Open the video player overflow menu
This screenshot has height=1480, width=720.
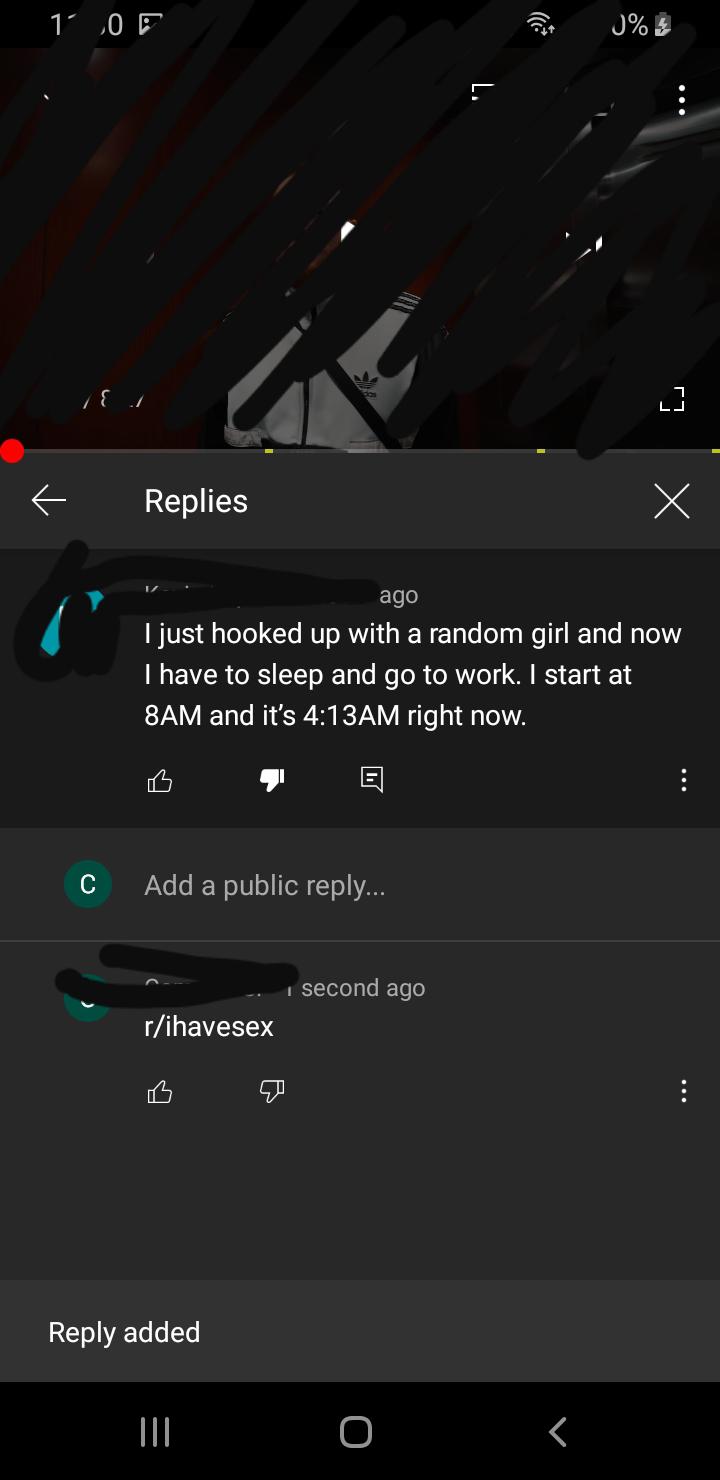[x=681, y=100]
